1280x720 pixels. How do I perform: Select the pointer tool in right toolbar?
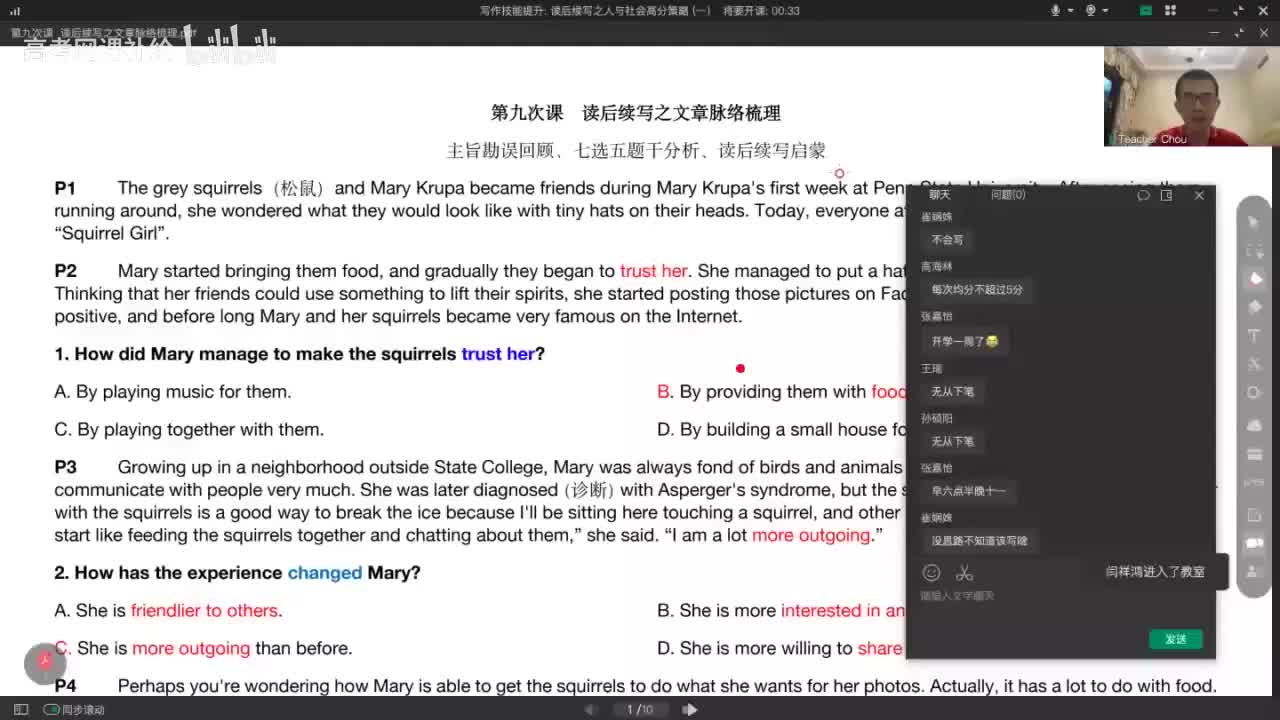coord(1254,222)
